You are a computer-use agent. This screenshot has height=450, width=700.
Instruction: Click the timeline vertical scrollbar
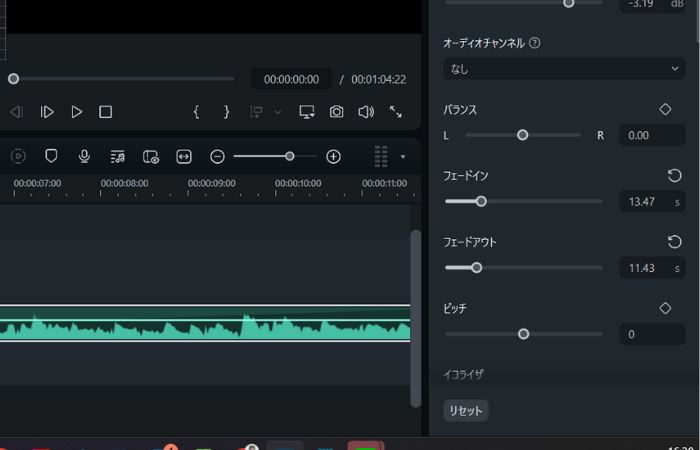click(x=416, y=318)
